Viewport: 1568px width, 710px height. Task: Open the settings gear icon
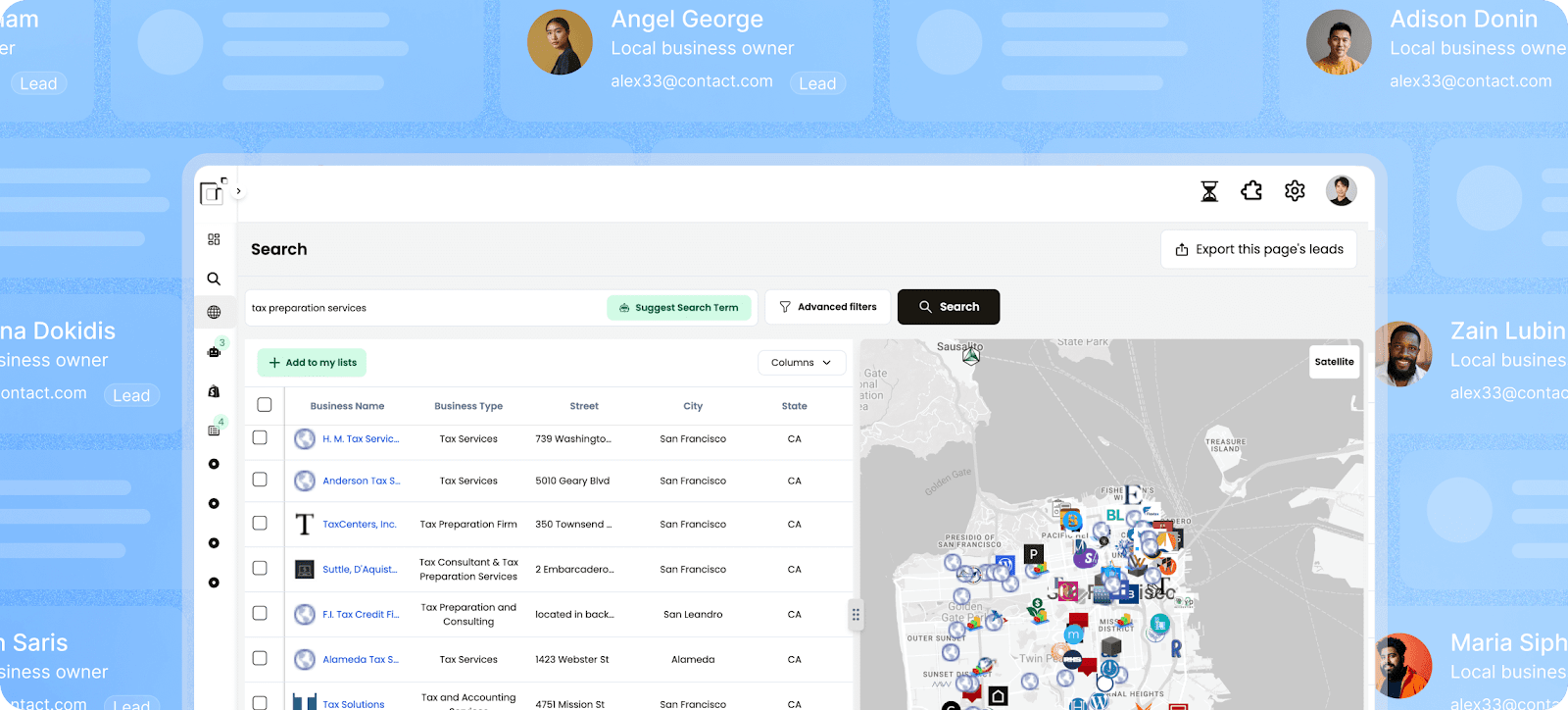(1295, 191)
